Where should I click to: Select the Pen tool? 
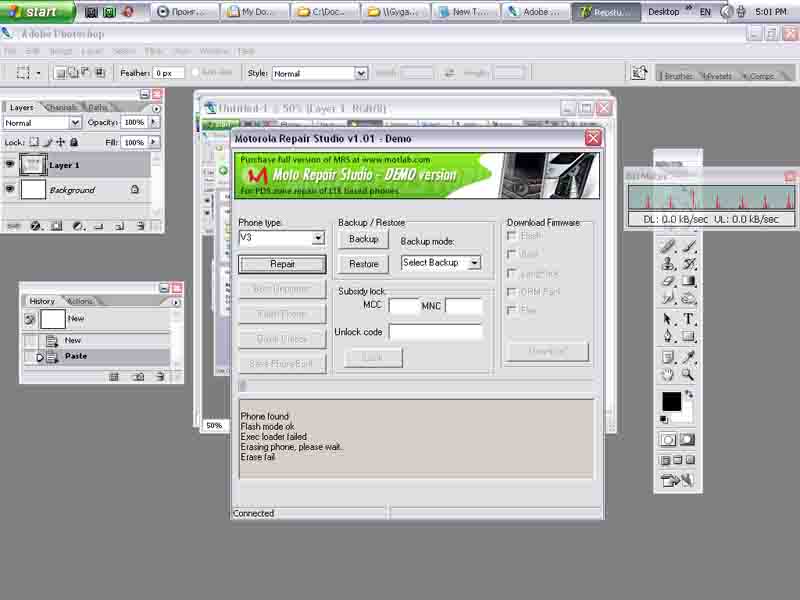click(668, 336)
